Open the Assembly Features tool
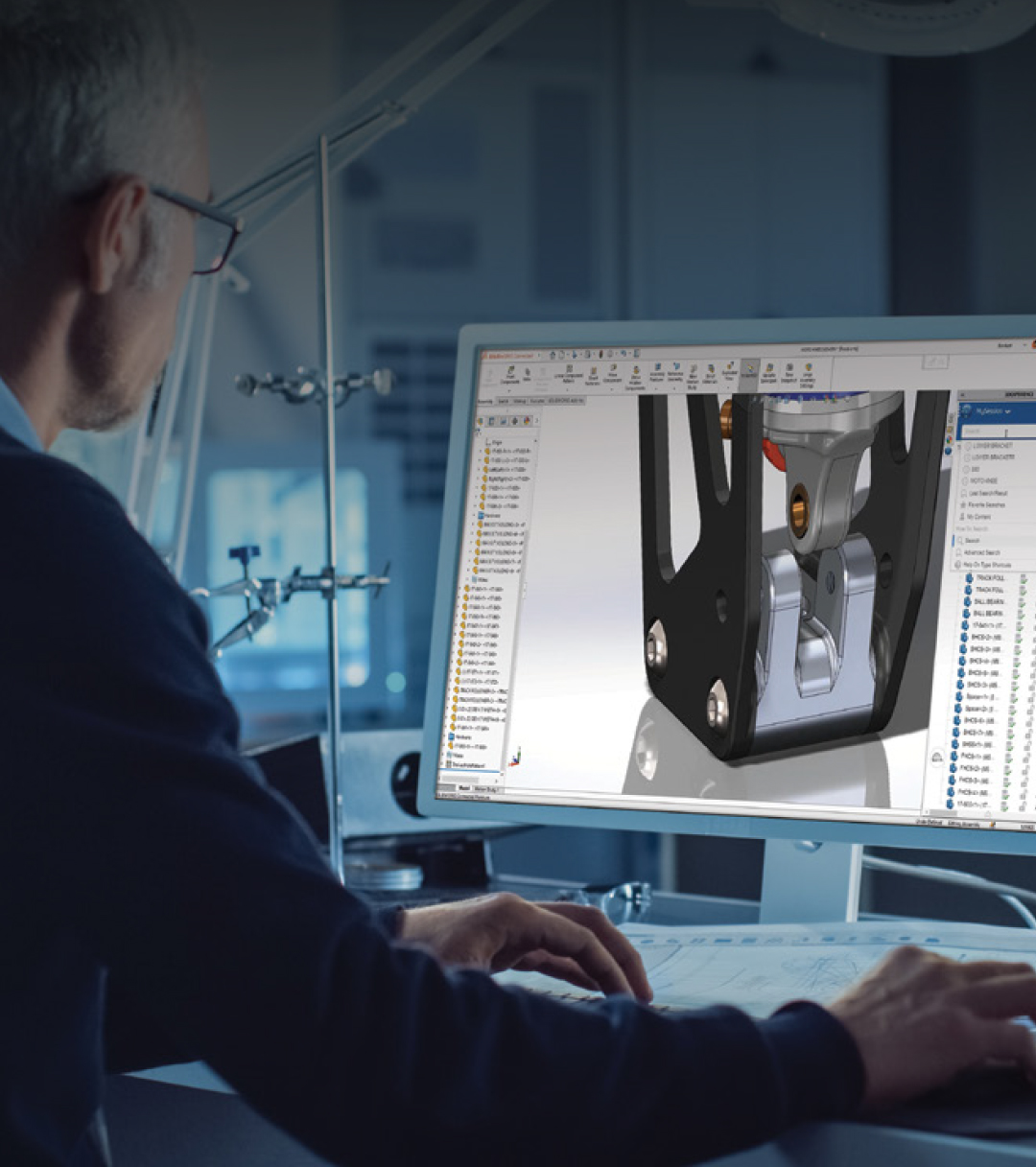 click(x=657, y=372)
